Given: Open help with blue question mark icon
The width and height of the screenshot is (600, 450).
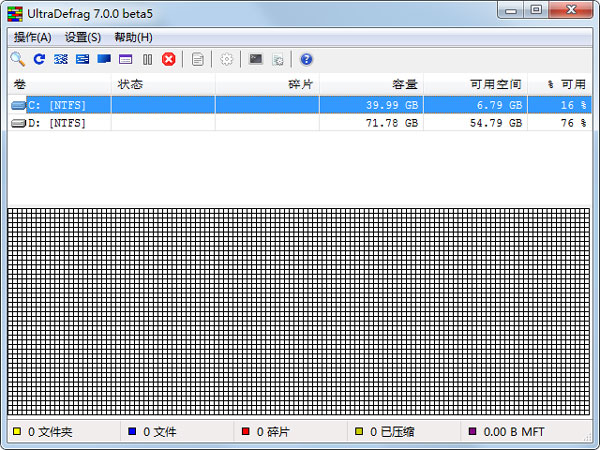Looking at the screenshot, I should click(306, 59).
